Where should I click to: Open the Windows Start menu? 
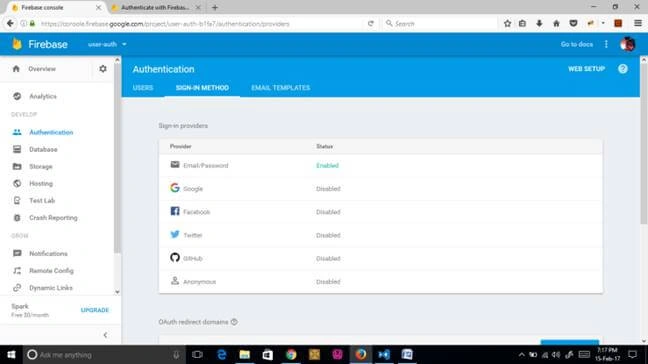coord(11,354)
